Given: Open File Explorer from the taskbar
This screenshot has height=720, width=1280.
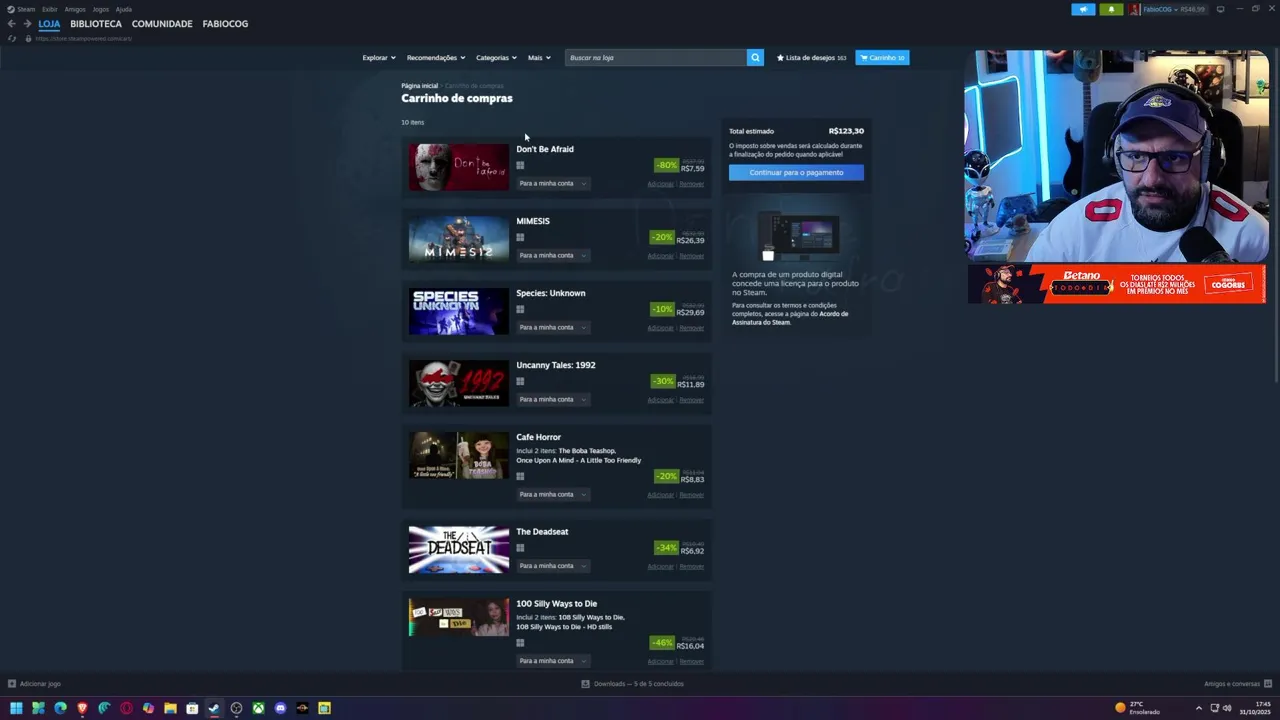Looking at the screenshot, I should (x=170, y=708).
